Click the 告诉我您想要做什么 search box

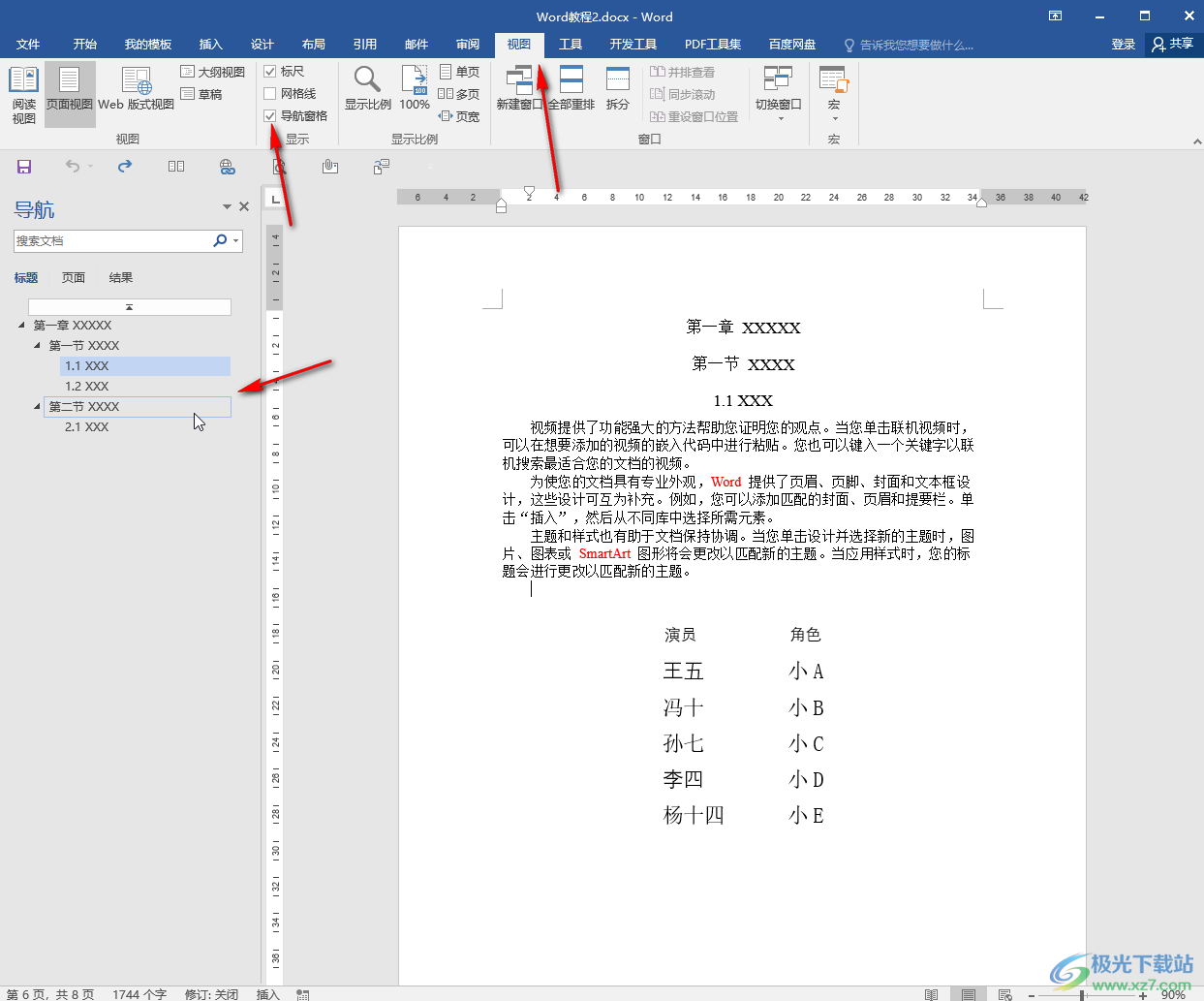pyautogui.click(x=909, y=45)
